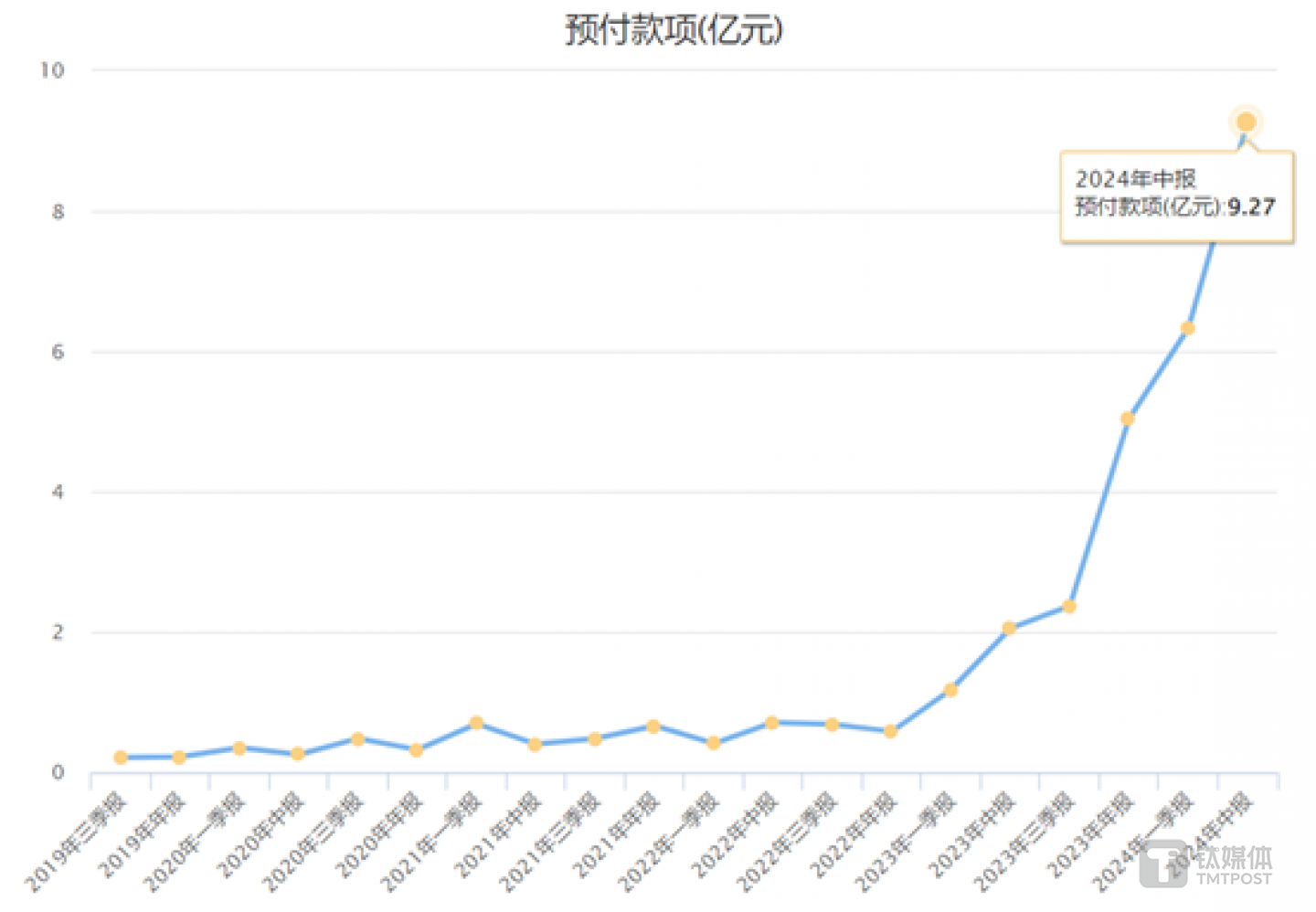Click the 2023年中报 data point near 2

click(x=1009, y=628)
